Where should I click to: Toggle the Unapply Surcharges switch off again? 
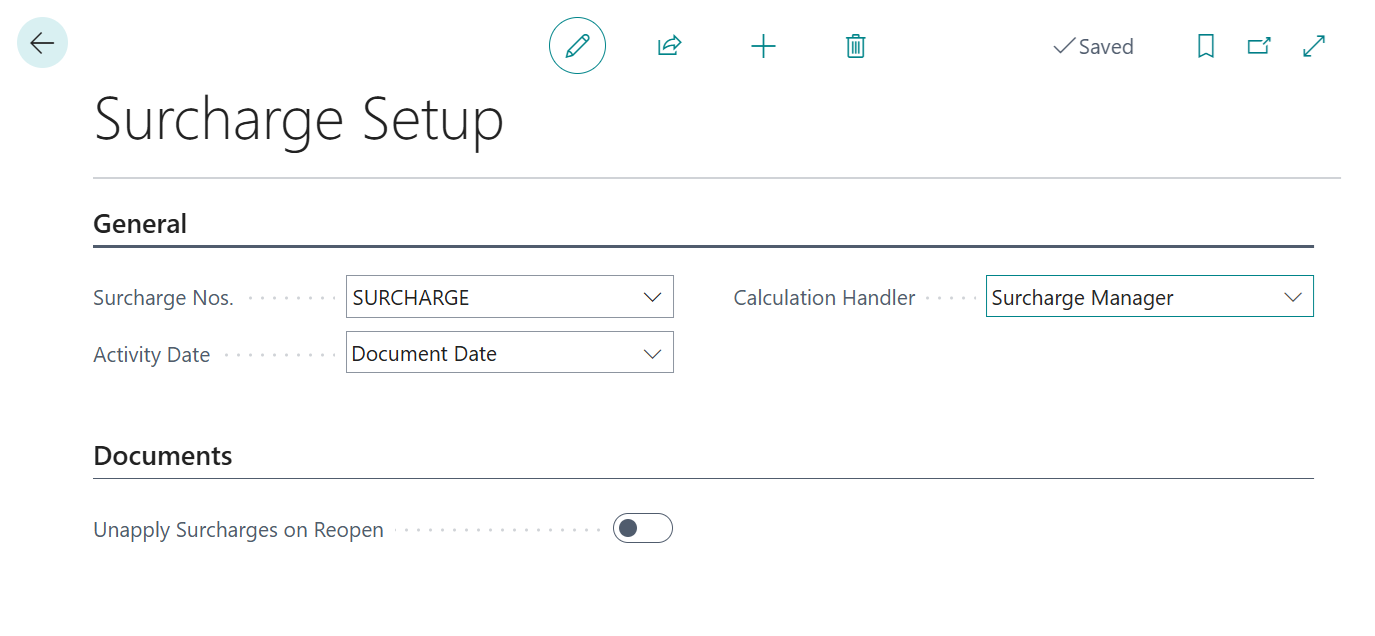pos(643,528)
